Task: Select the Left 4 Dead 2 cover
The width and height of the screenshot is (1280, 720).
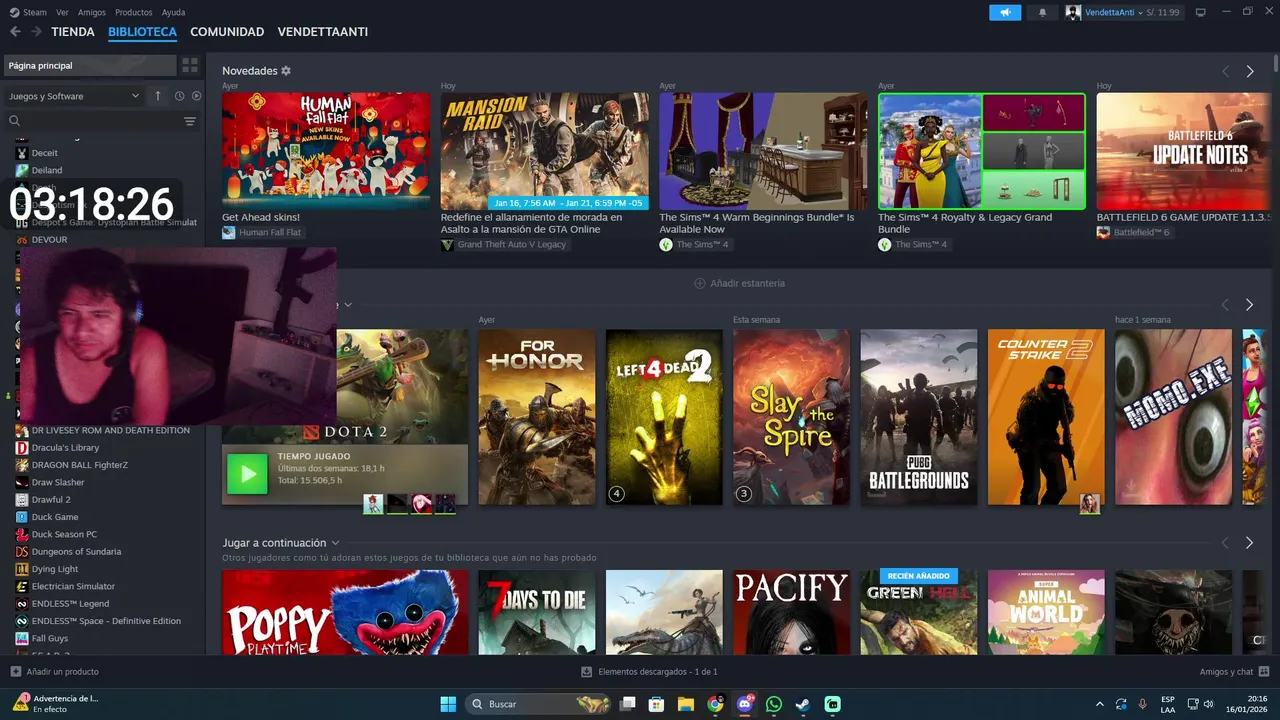Action: point(664,417)
